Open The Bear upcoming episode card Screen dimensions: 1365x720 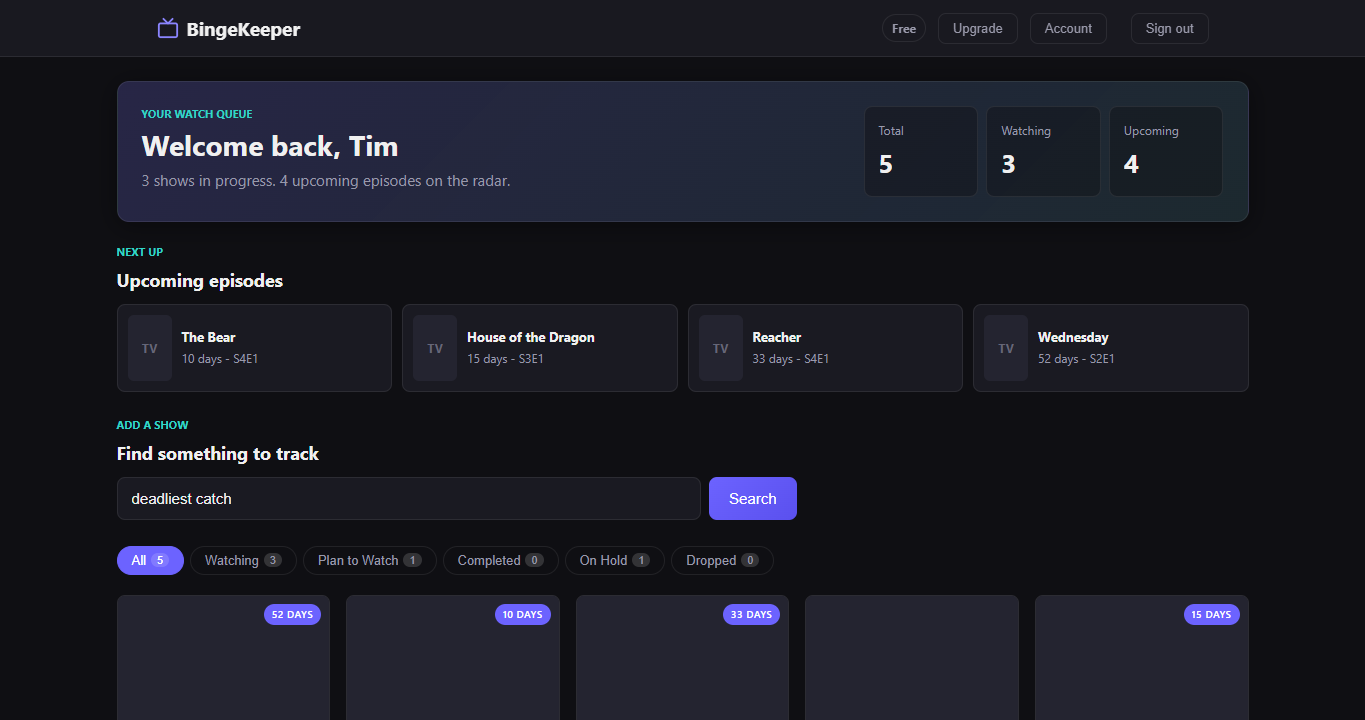[254, 348]
